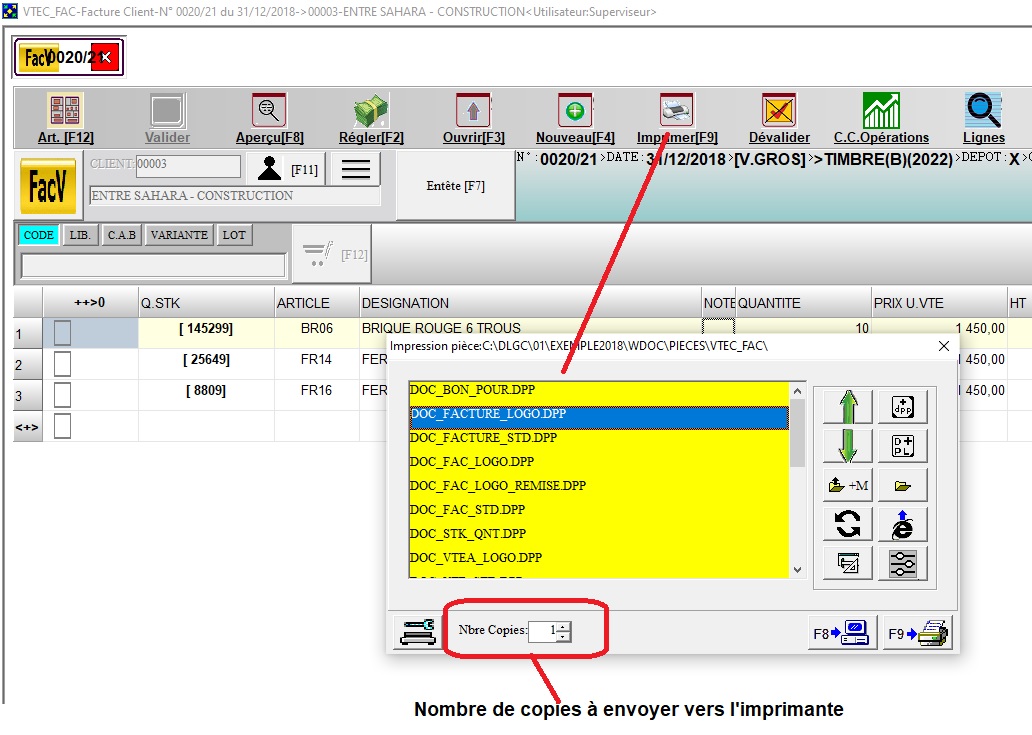Click the article search input field

(153, 266)
